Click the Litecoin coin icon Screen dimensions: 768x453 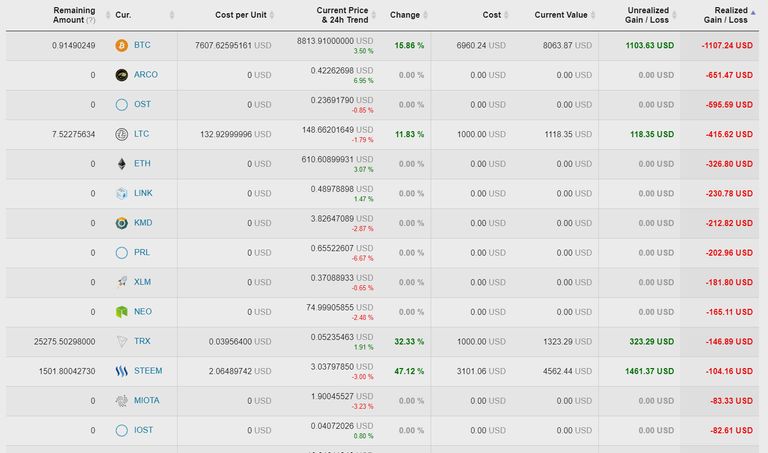[x=121, y=134]
